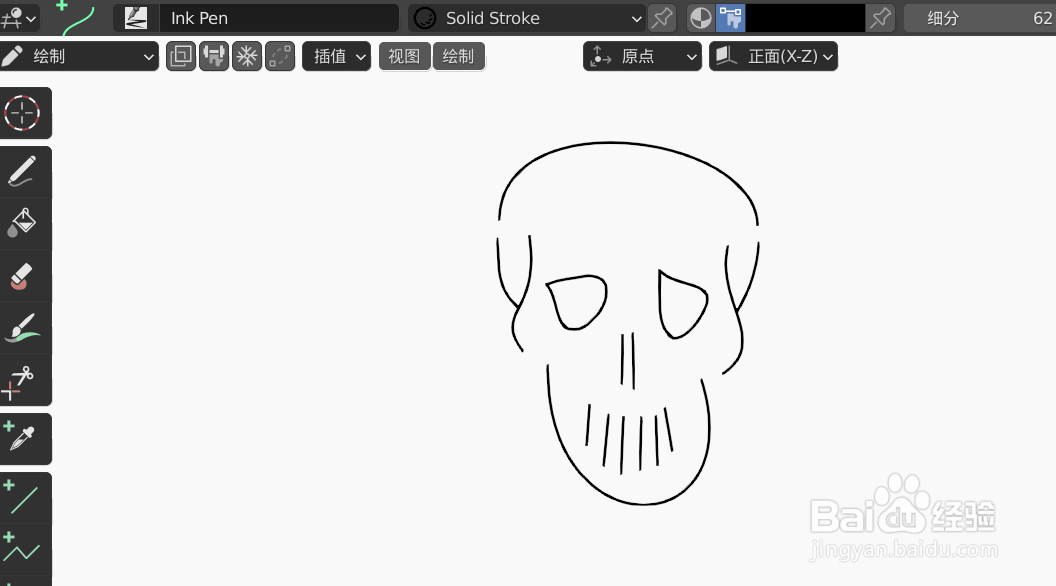Select the Cursor tool in left toolbar
The width and height of the screenshot is (1056, 586).
[x=23, y=113]
